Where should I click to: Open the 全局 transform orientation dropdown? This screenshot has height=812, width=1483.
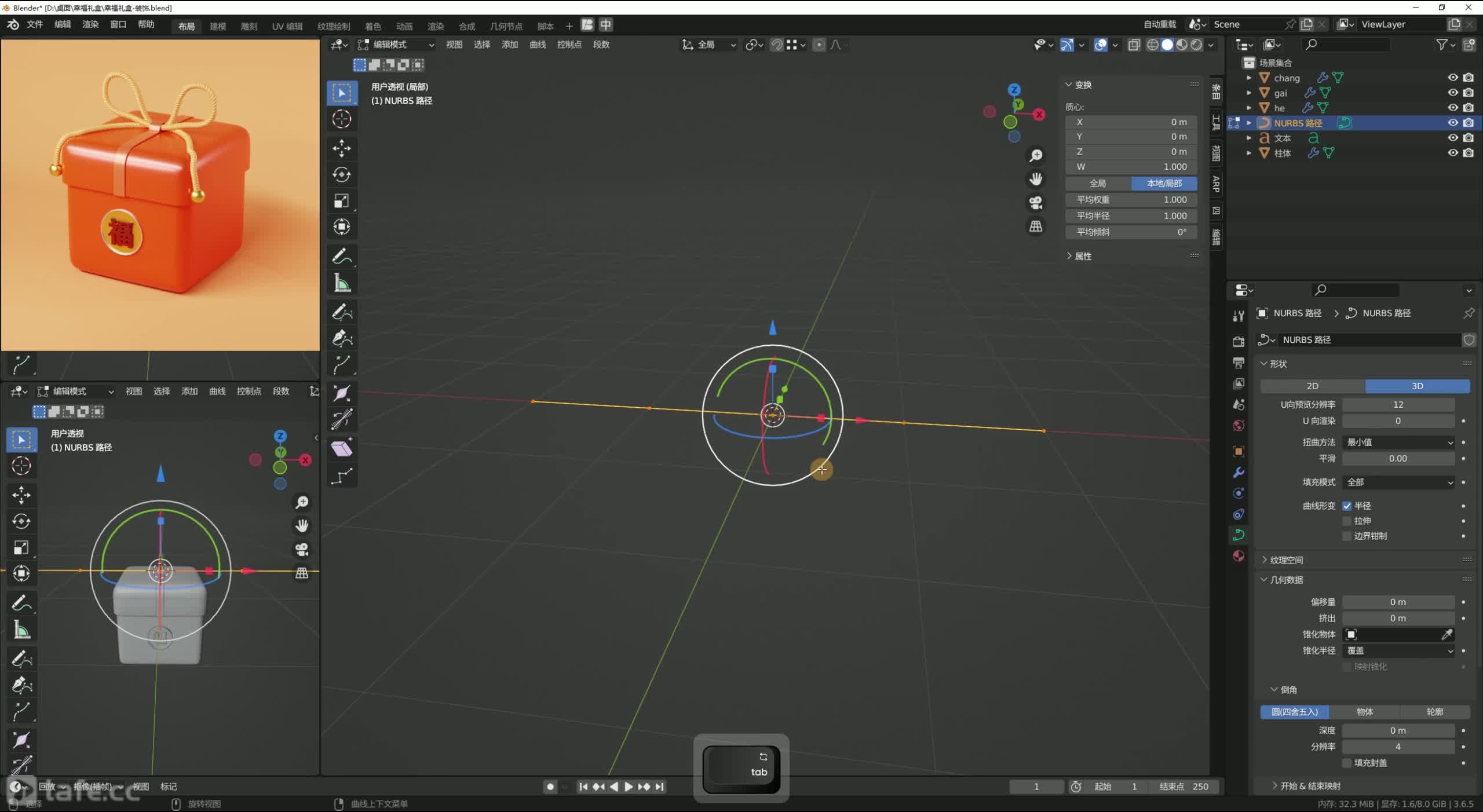click(x=709, y=45)
